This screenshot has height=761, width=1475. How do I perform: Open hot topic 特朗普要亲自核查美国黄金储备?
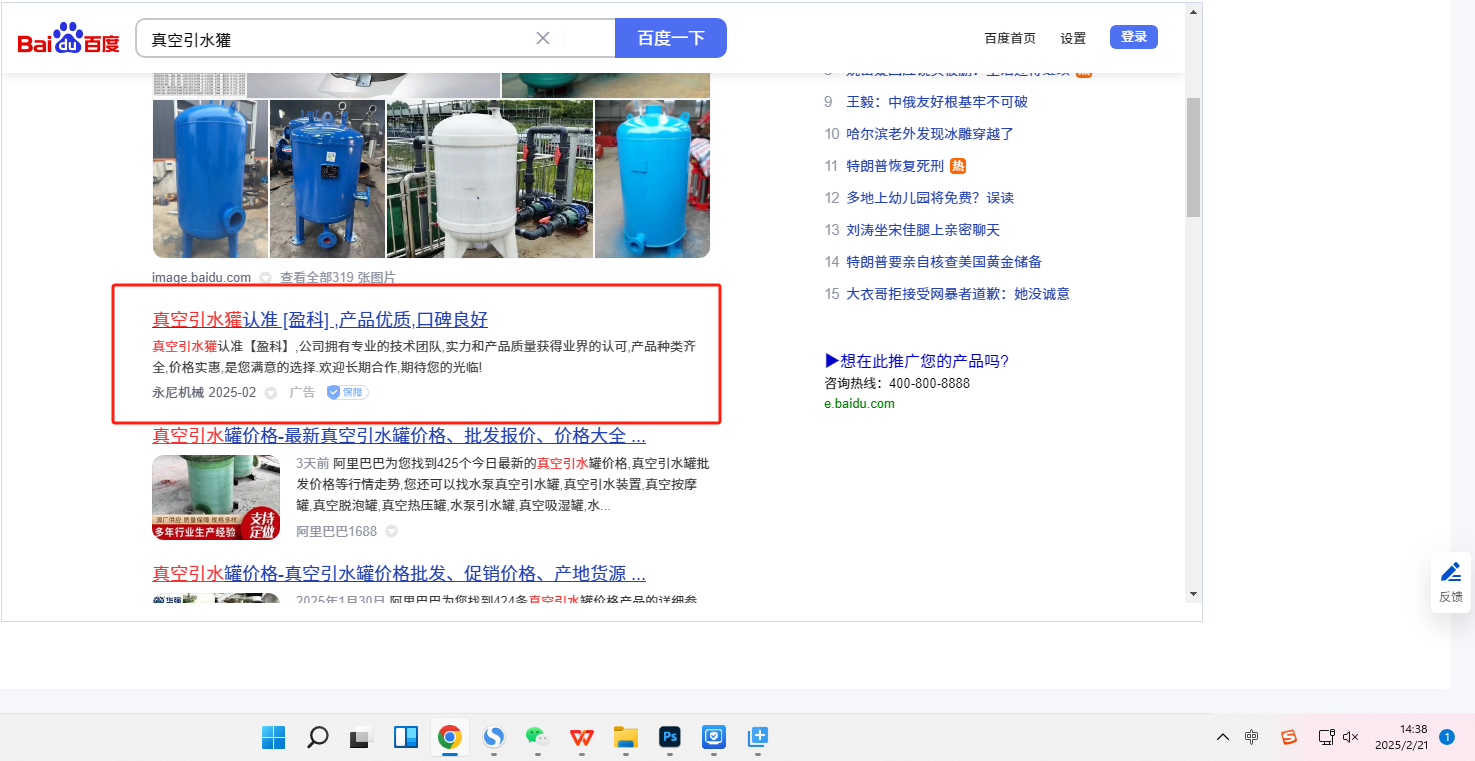click(x=944, y=262)
